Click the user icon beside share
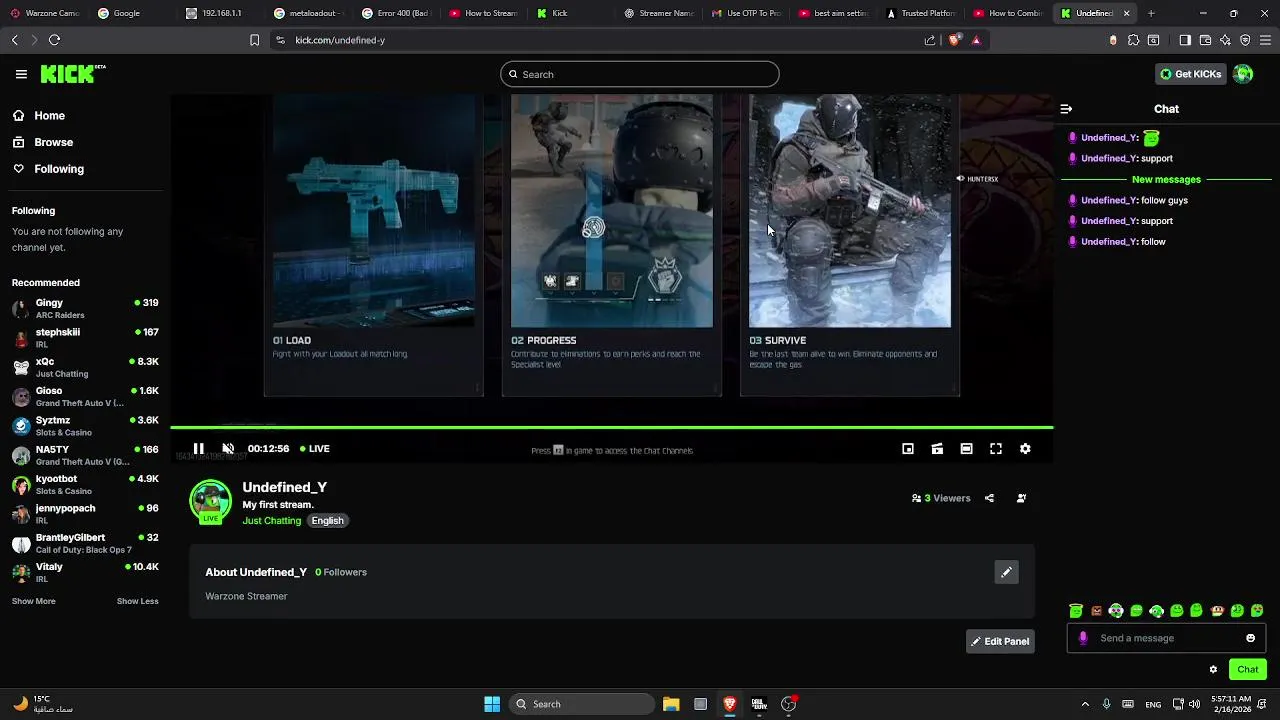Screen dimensions: 1280x720 point(1021,498)
